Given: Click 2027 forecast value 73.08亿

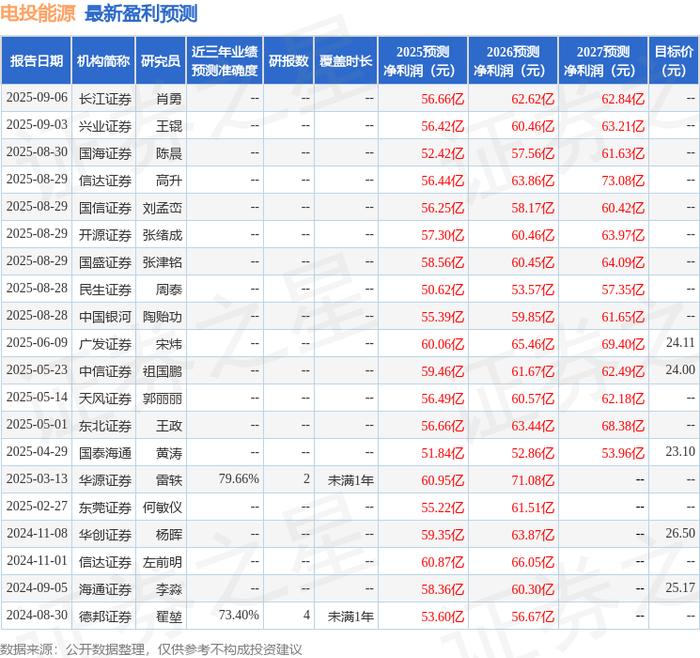Looking at the screenshot, I should coord(623,180).
